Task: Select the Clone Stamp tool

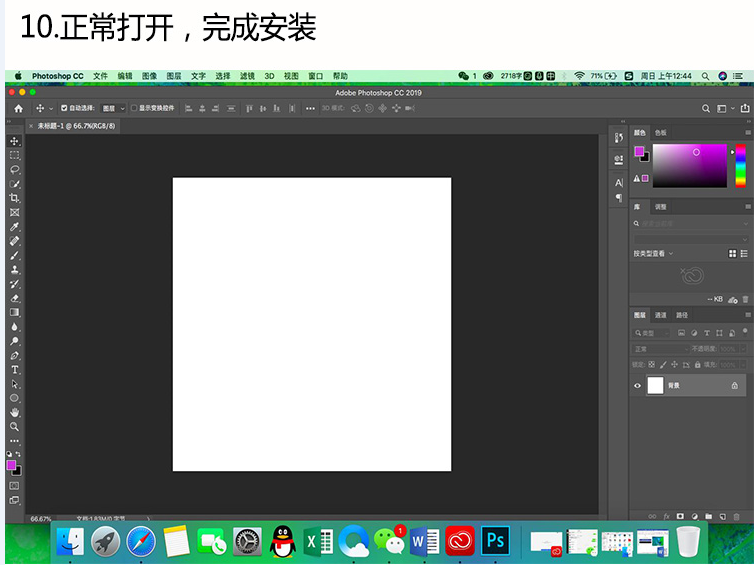Action: pos(14,270)
